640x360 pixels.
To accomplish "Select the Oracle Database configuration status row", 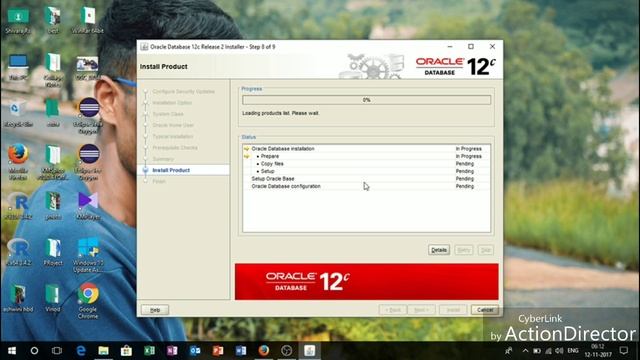I will (367, 186).
